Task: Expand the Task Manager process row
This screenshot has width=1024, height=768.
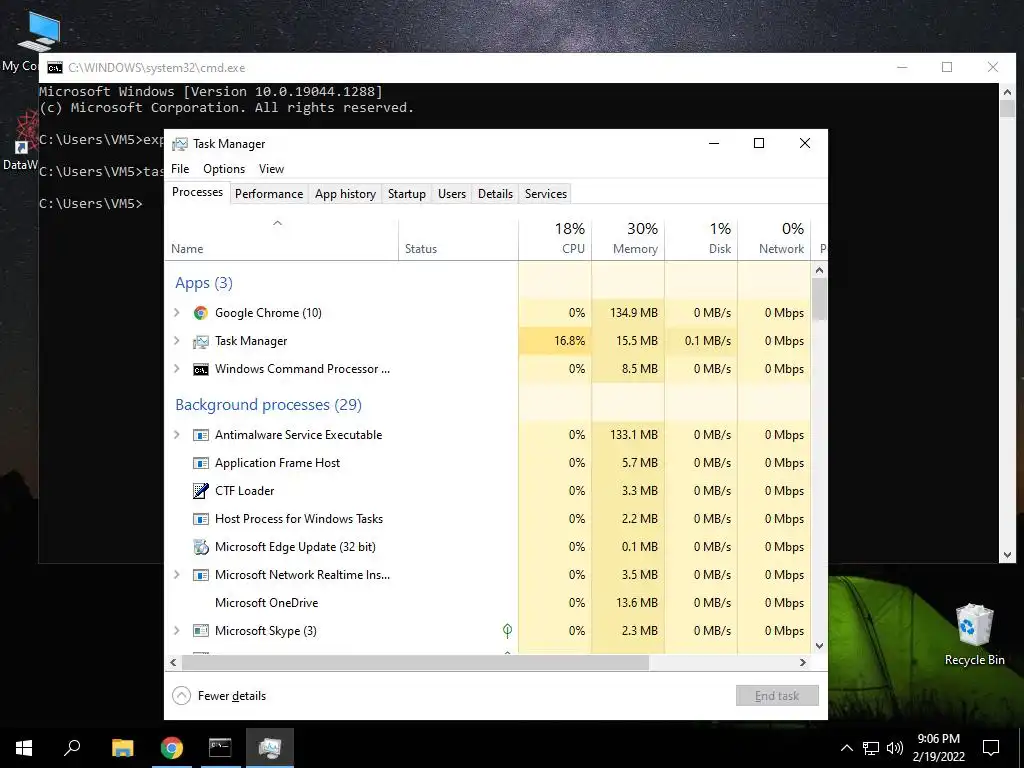Action: coord(176,341)
